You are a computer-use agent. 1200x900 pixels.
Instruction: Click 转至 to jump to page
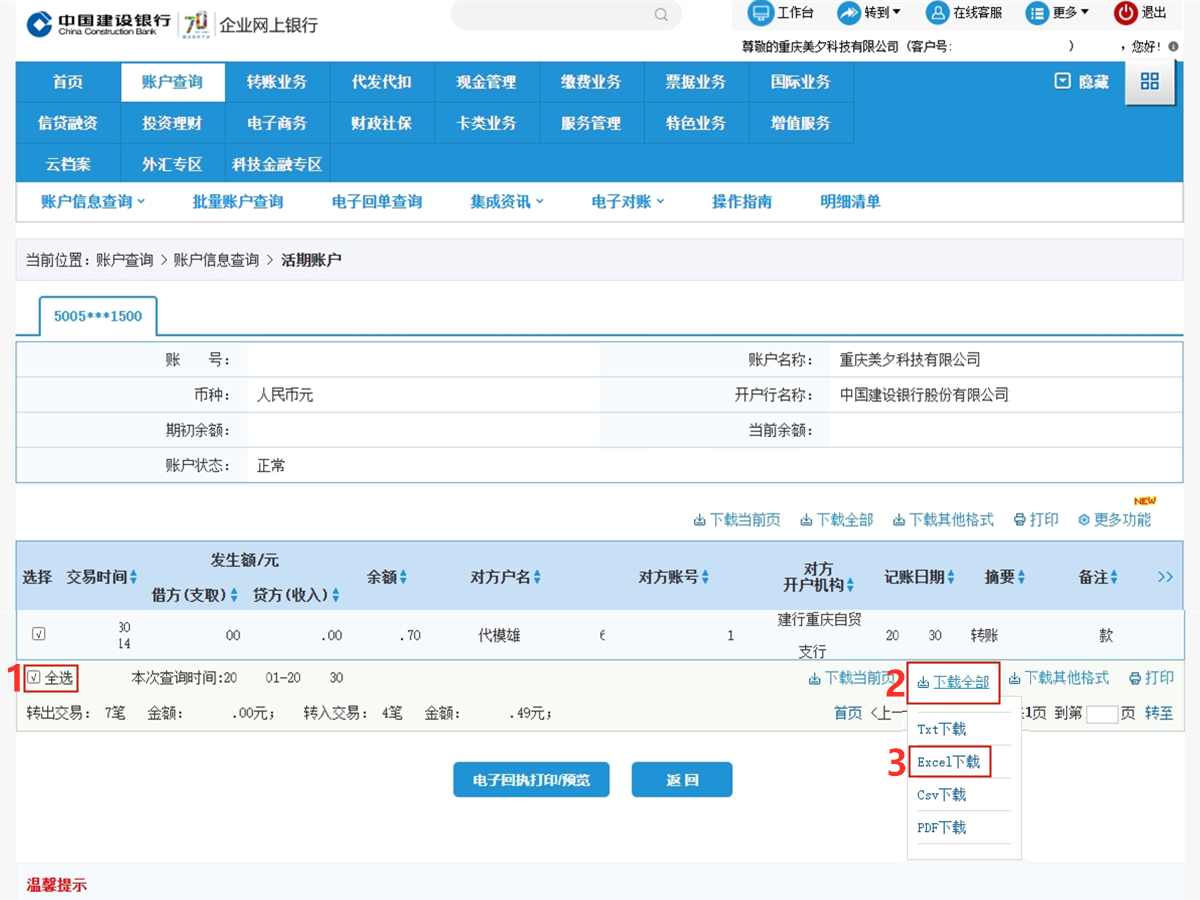1159,713
